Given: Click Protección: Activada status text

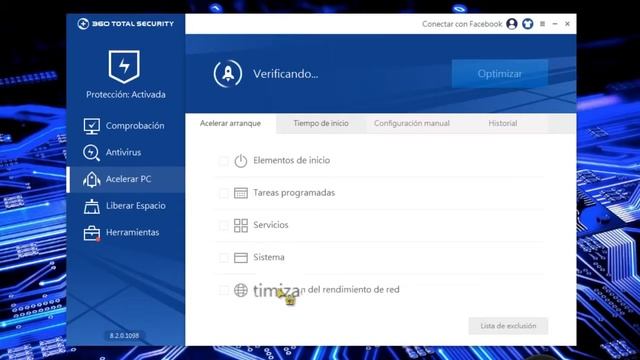Looking at the screenshot, I should coord(126,95).
